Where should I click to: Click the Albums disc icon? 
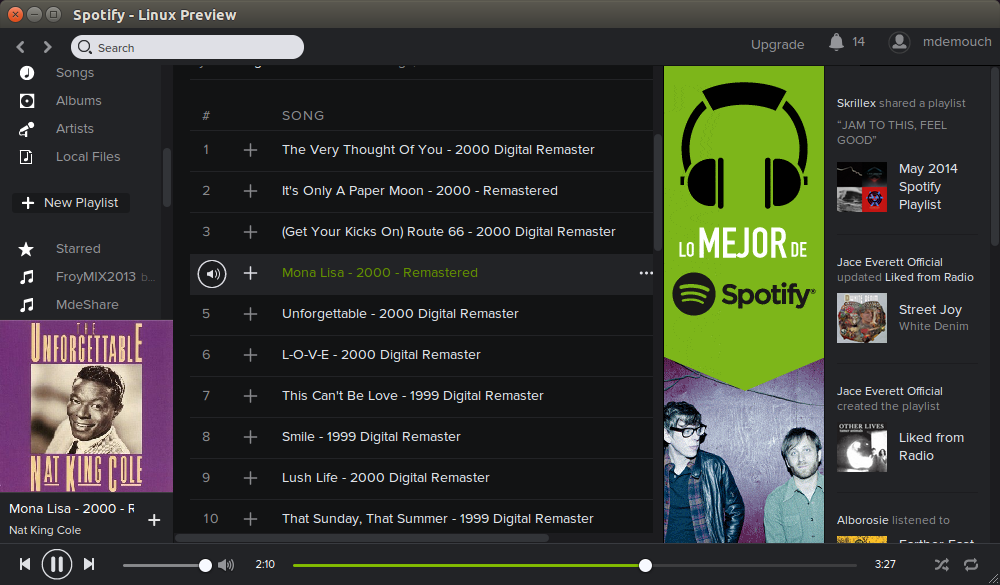pyautogui.click(x=27, y=101)
